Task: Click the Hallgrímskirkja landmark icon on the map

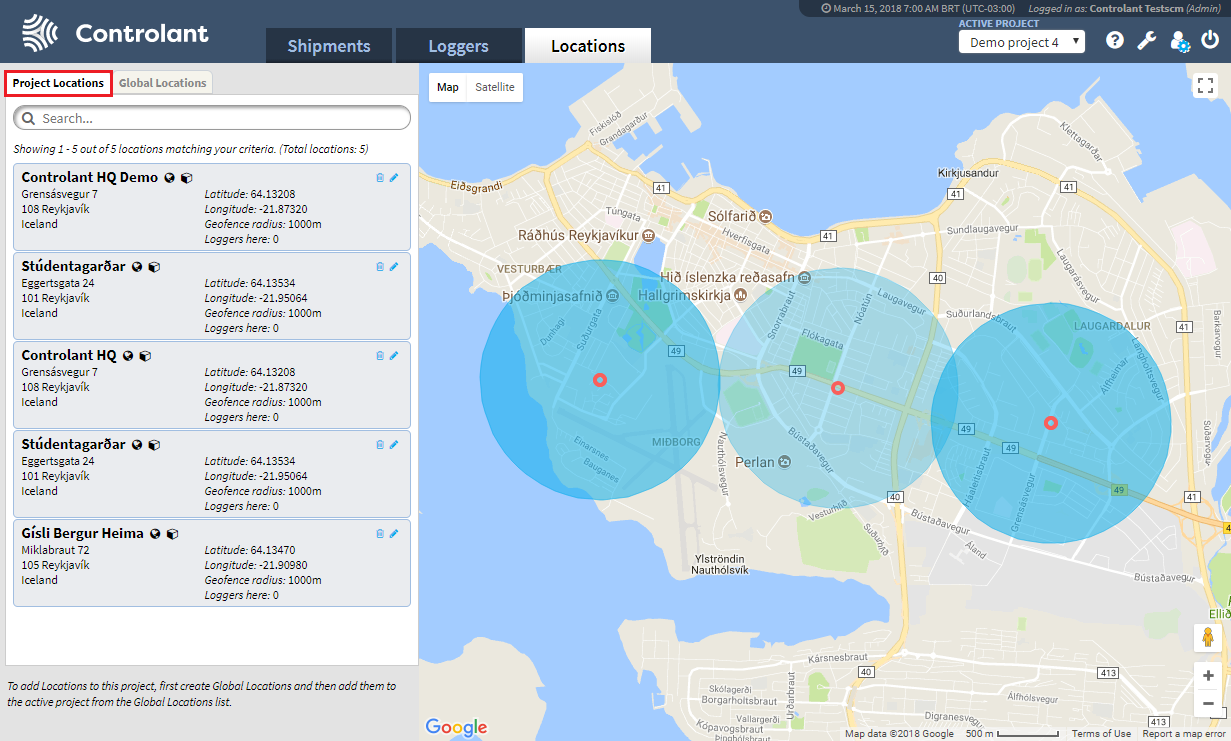Action: 740,295
